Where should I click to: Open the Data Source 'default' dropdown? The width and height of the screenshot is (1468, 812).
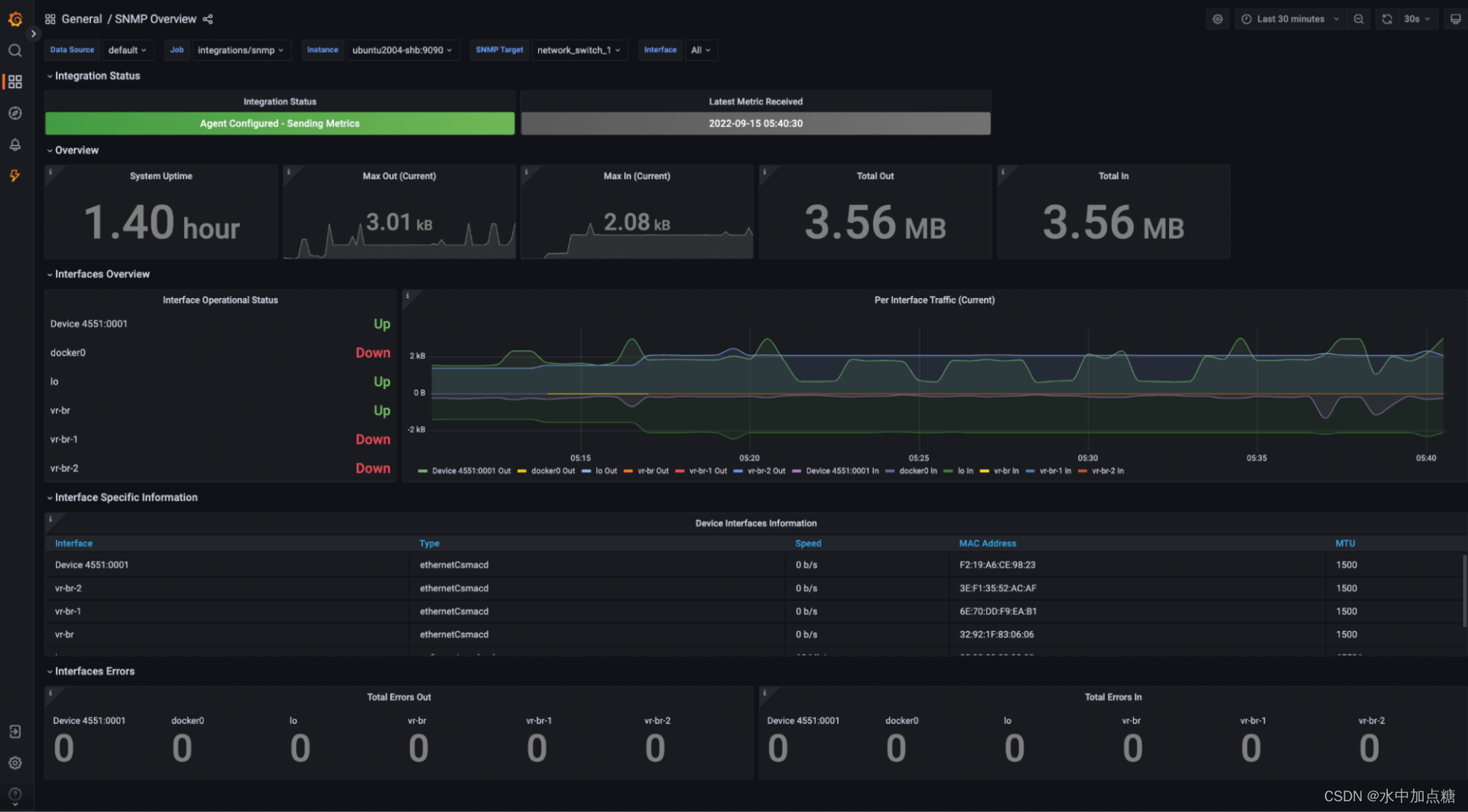click(x=128, y=50)
